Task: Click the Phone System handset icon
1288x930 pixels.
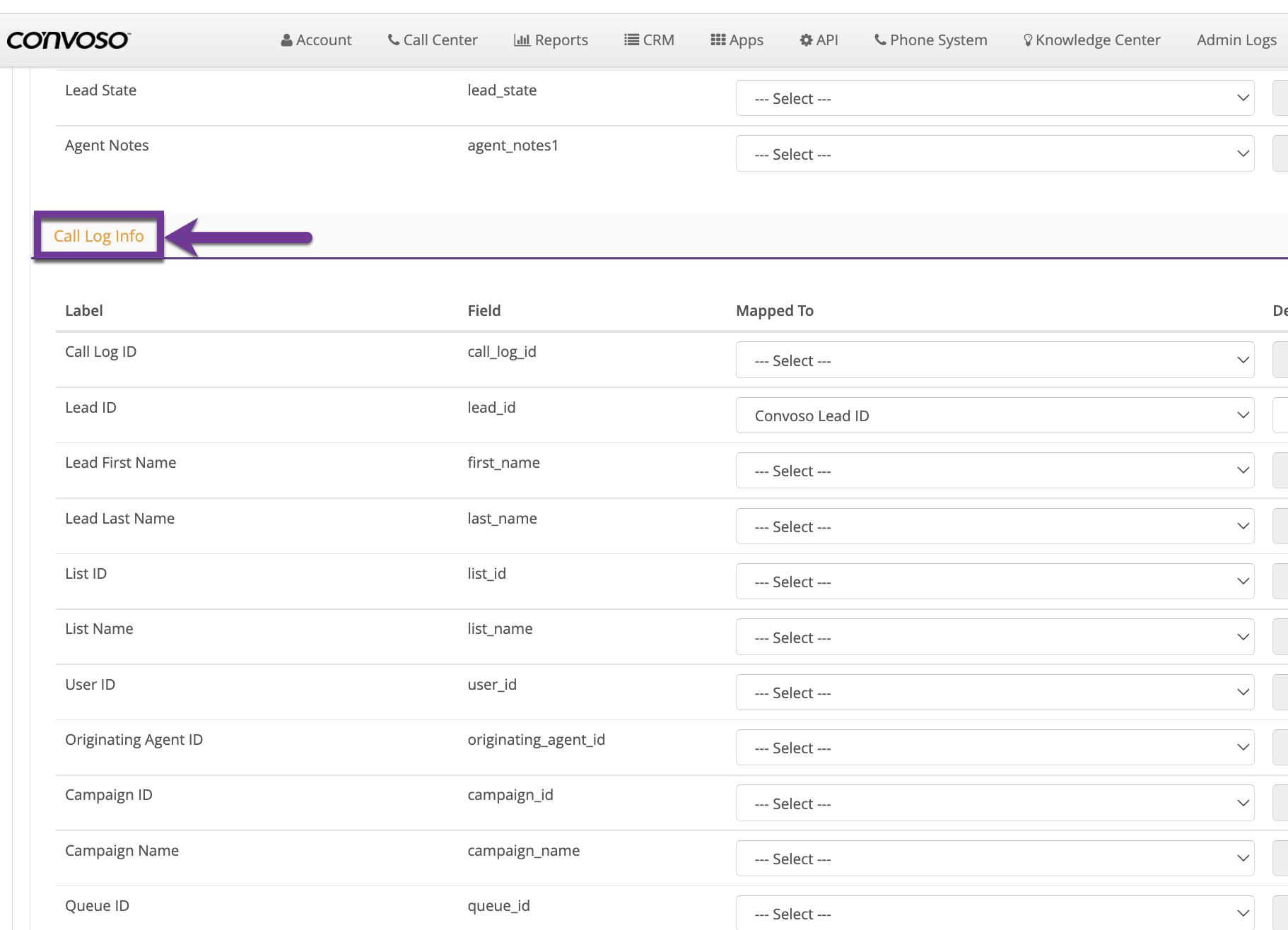Action: click(880, 40)
